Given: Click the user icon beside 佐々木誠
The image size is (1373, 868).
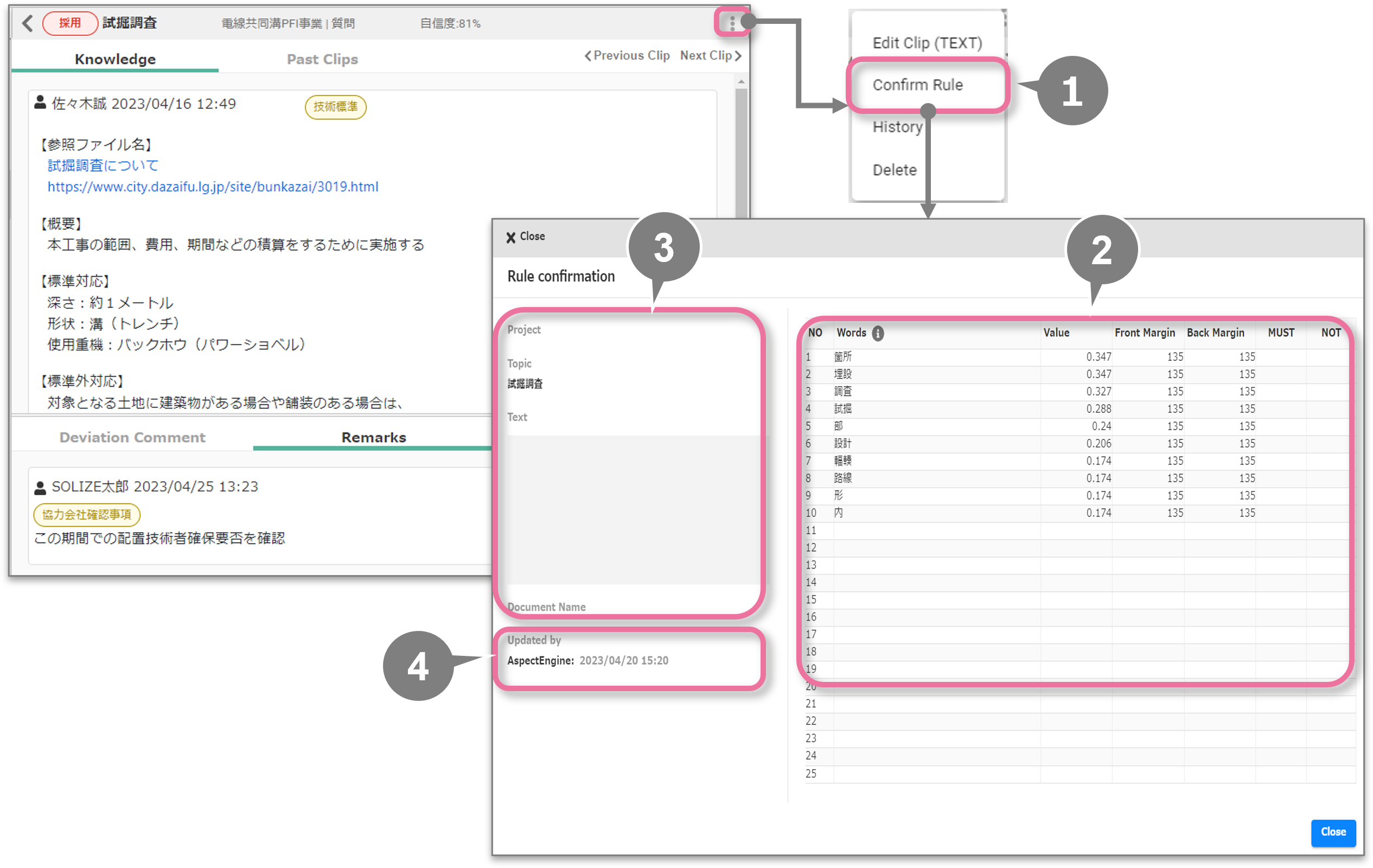Looking at the screenshot, I should [x=40, y=103].
